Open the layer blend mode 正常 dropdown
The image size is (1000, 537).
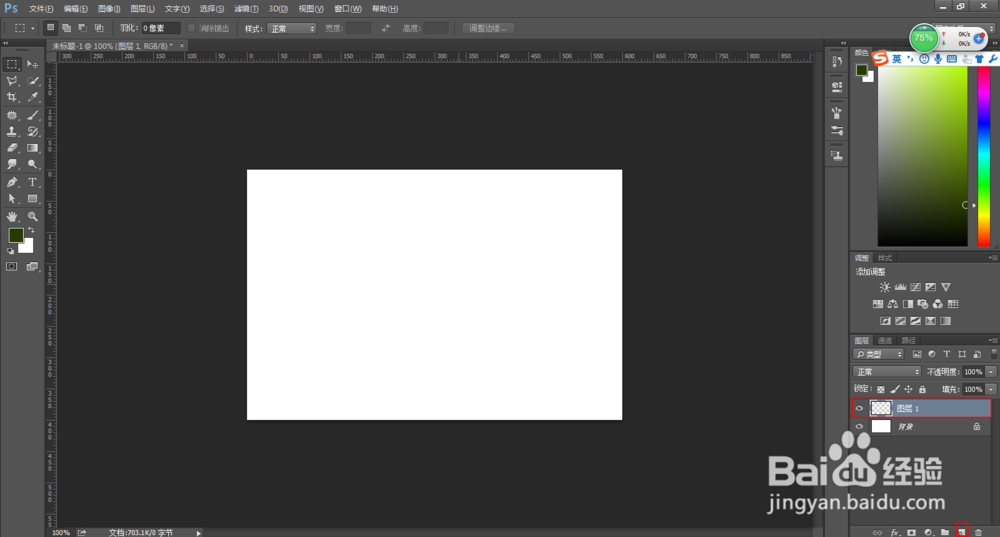coord(886,372)
